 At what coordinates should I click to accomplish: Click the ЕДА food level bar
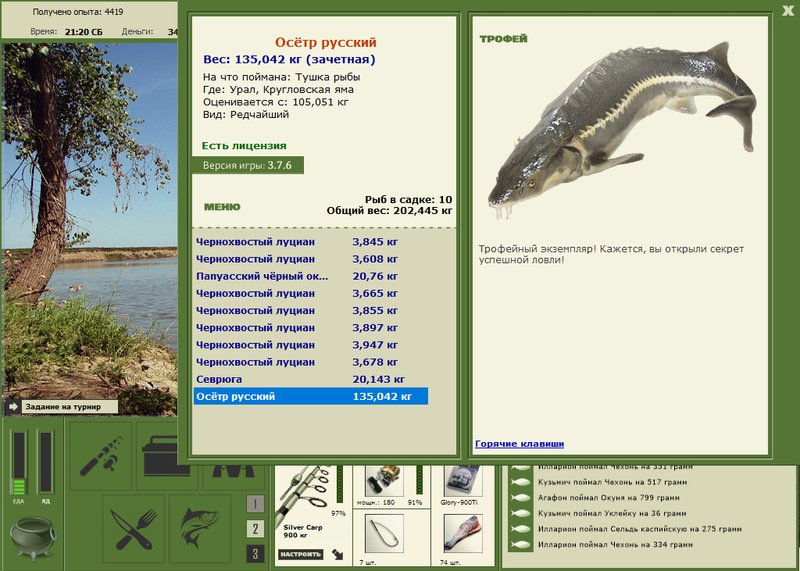coord(19,463)
